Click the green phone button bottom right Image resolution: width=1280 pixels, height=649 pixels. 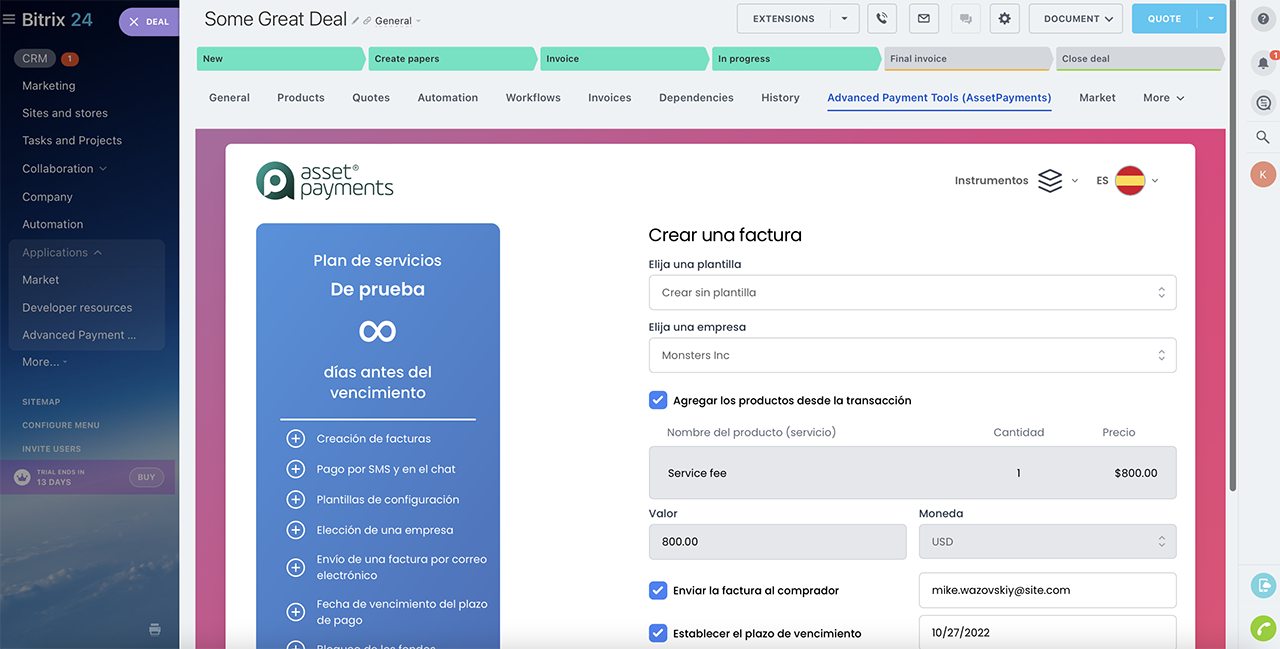[x=1263, y=628]
